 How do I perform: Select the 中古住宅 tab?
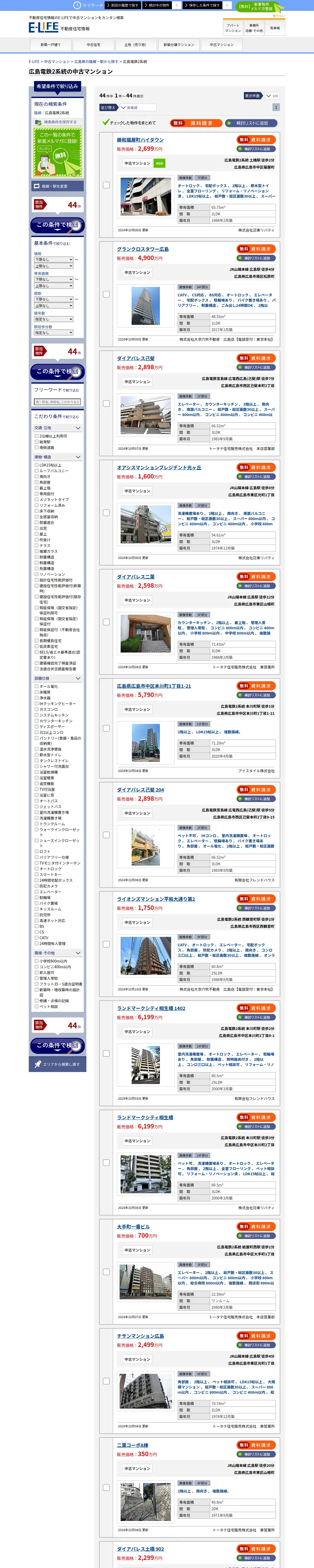click(93, 44)
